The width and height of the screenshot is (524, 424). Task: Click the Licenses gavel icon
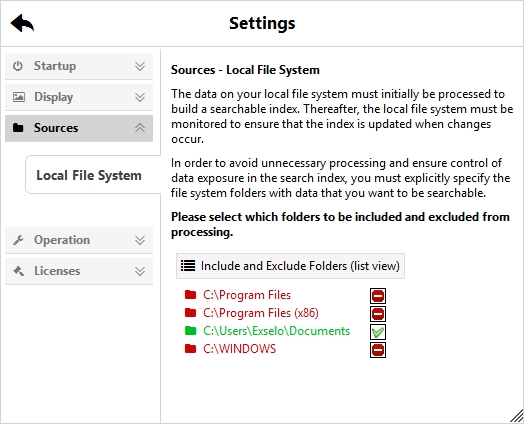tap(18, 271)
